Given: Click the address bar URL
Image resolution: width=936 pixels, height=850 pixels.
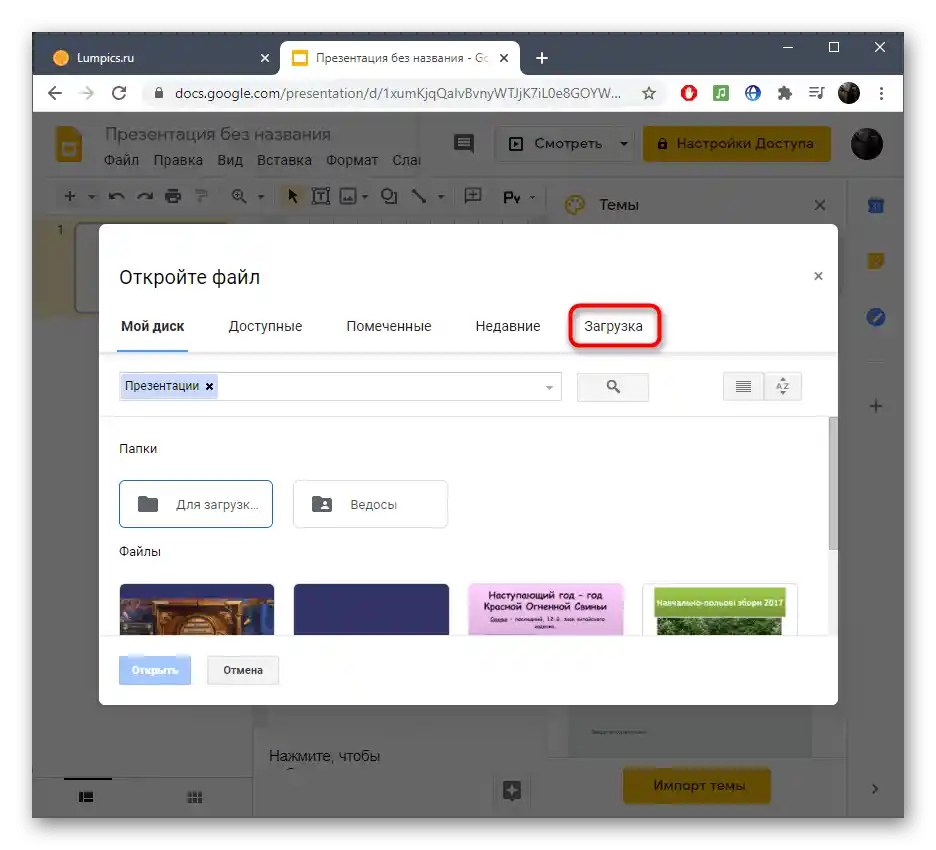Looking at the screenshot, I should click(x=398, y=93).
